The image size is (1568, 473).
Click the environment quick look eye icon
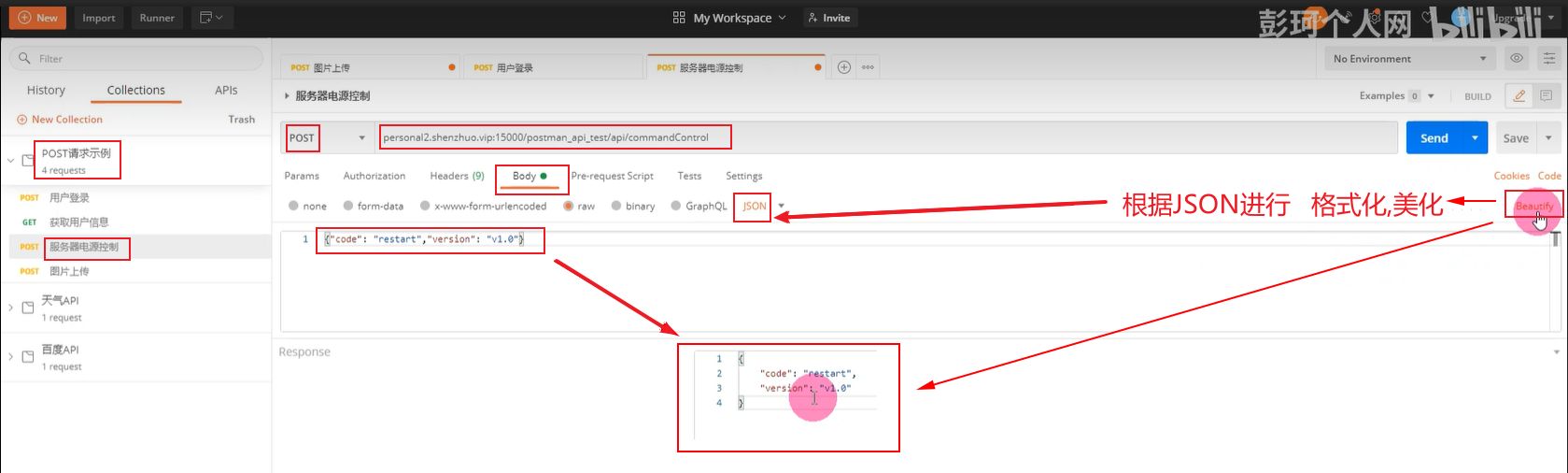click(1517, 59)
